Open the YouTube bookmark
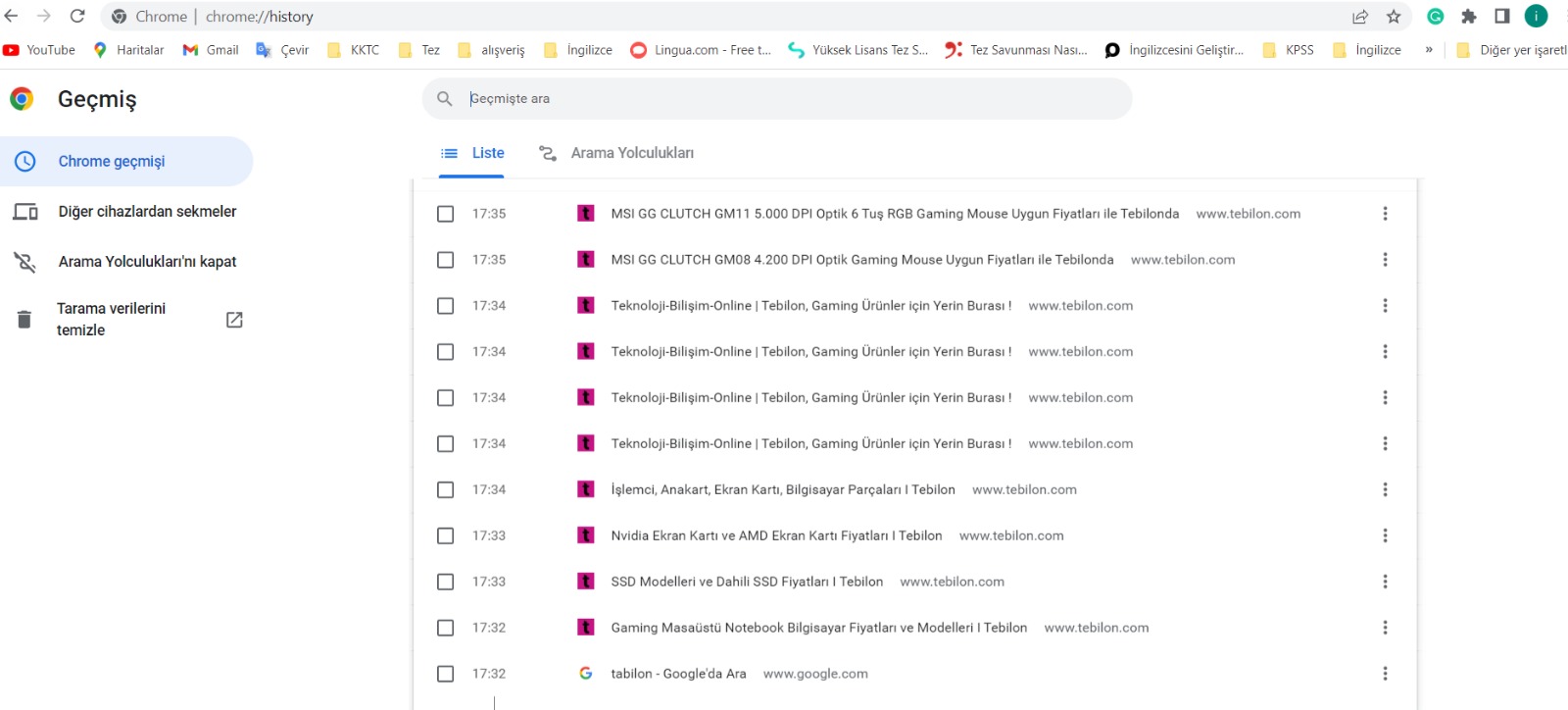The image size is (1568, 710). [39, 50]
